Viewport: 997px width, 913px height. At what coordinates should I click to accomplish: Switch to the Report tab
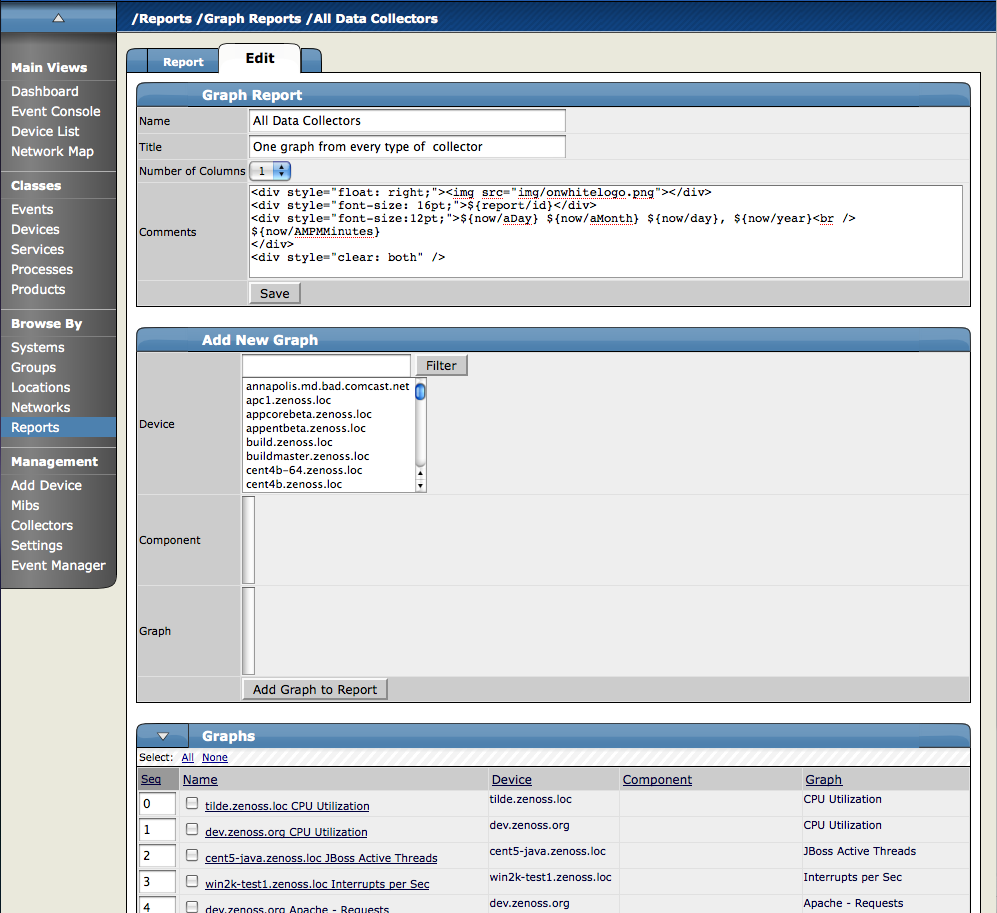point(183,62)
